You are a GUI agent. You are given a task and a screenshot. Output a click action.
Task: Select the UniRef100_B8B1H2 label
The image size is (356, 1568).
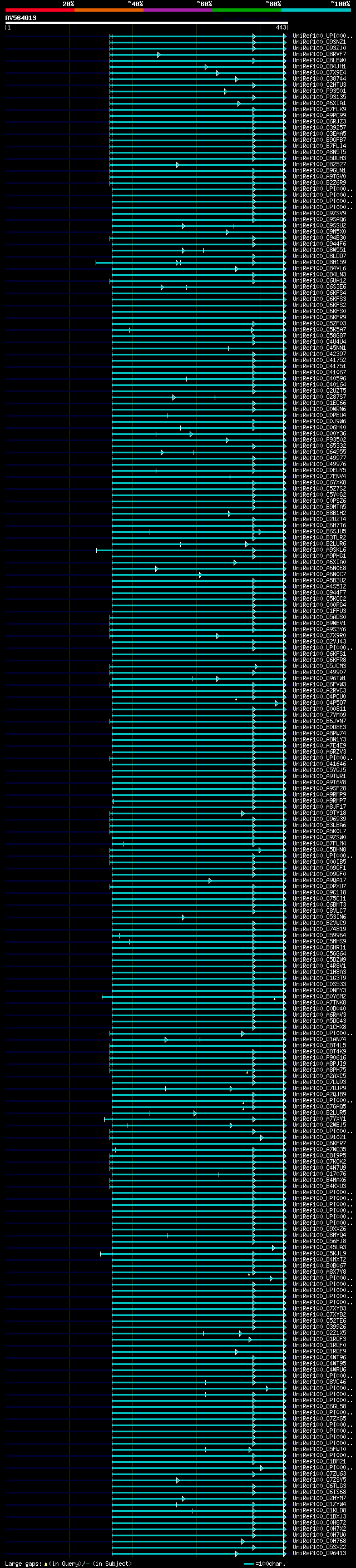tap(319, 513)
